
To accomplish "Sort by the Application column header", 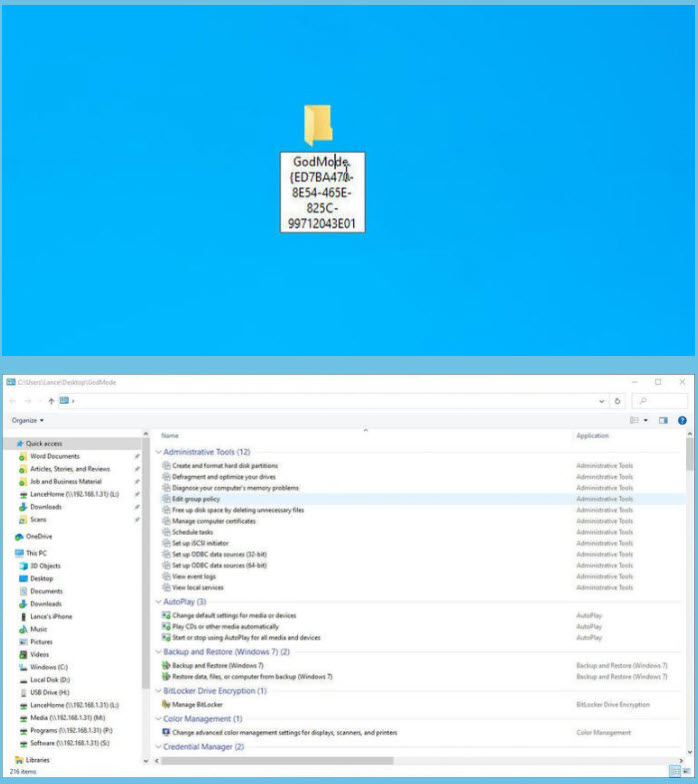I will click(x=592, y=436).
